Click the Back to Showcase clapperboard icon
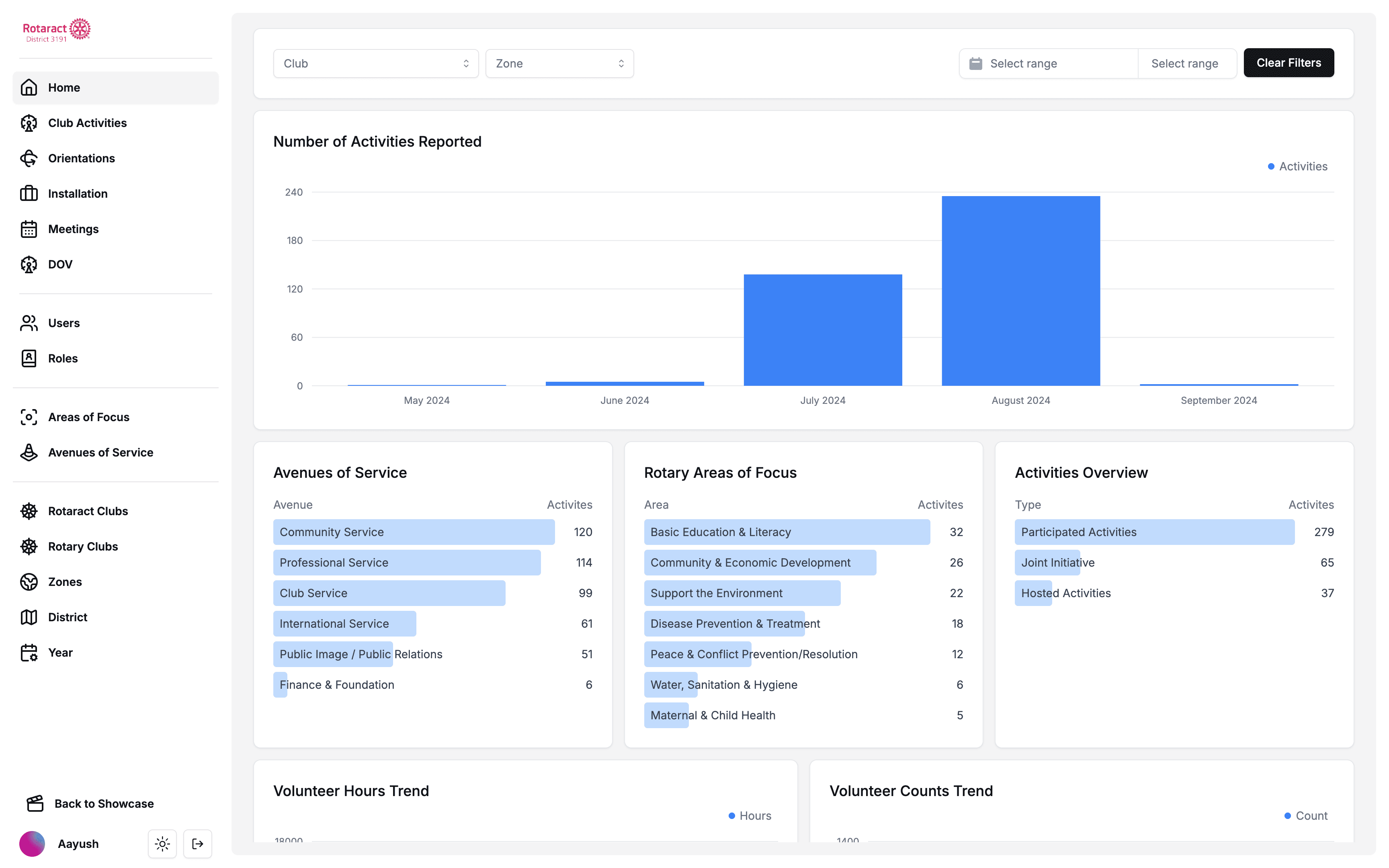The image size is (1389, 868). pyautogui.click(x=35, y=803)
